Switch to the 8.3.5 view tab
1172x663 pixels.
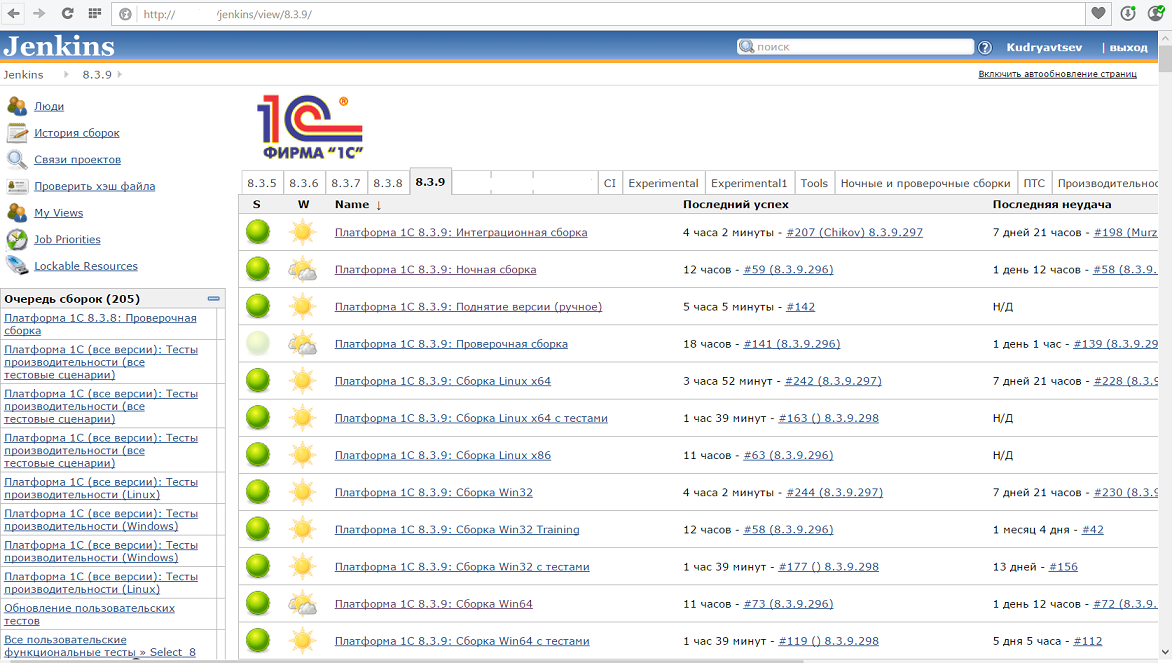click(262, 183)
